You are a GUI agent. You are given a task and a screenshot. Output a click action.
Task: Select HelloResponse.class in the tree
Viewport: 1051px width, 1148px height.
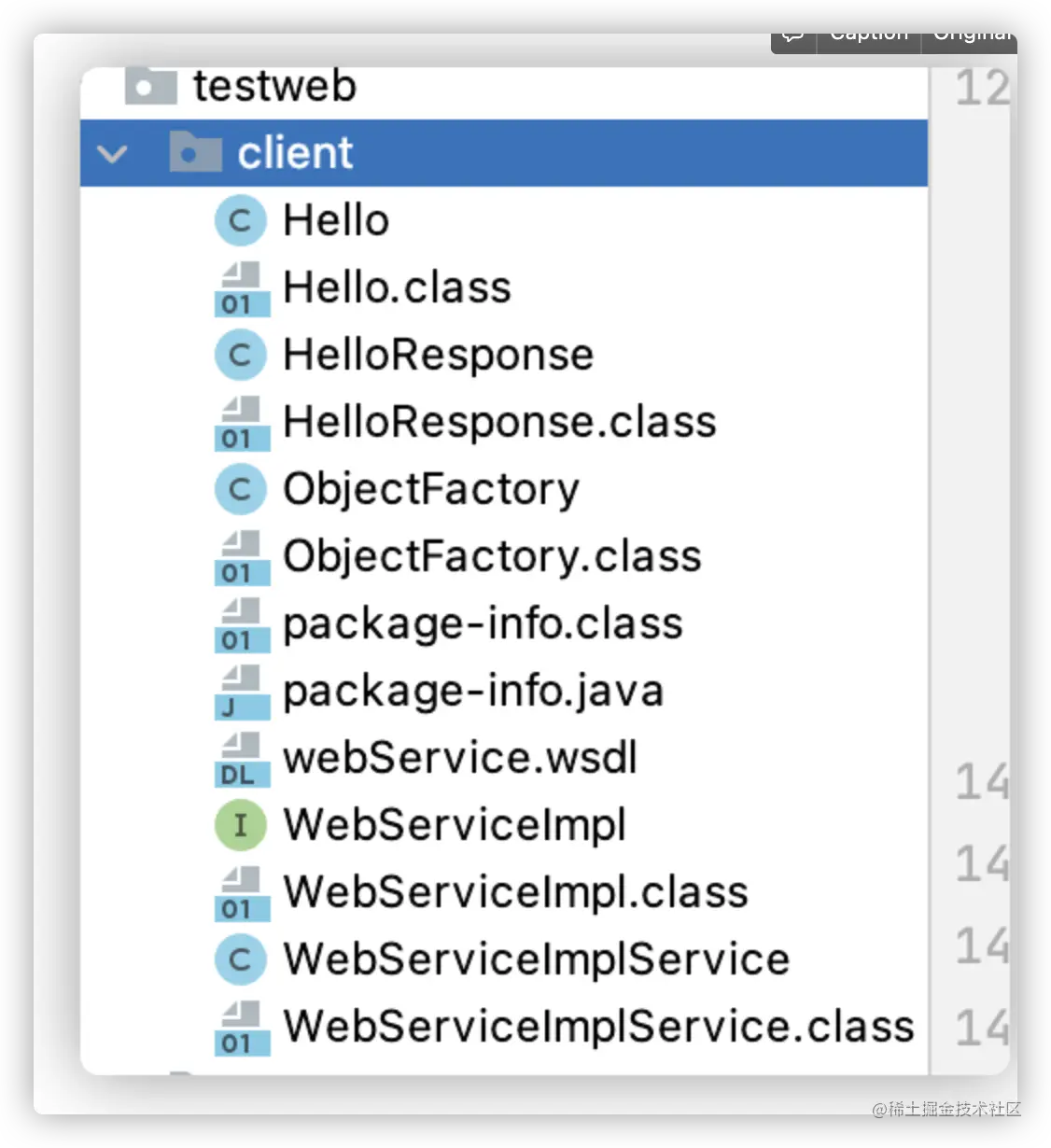tap(499, 422)
